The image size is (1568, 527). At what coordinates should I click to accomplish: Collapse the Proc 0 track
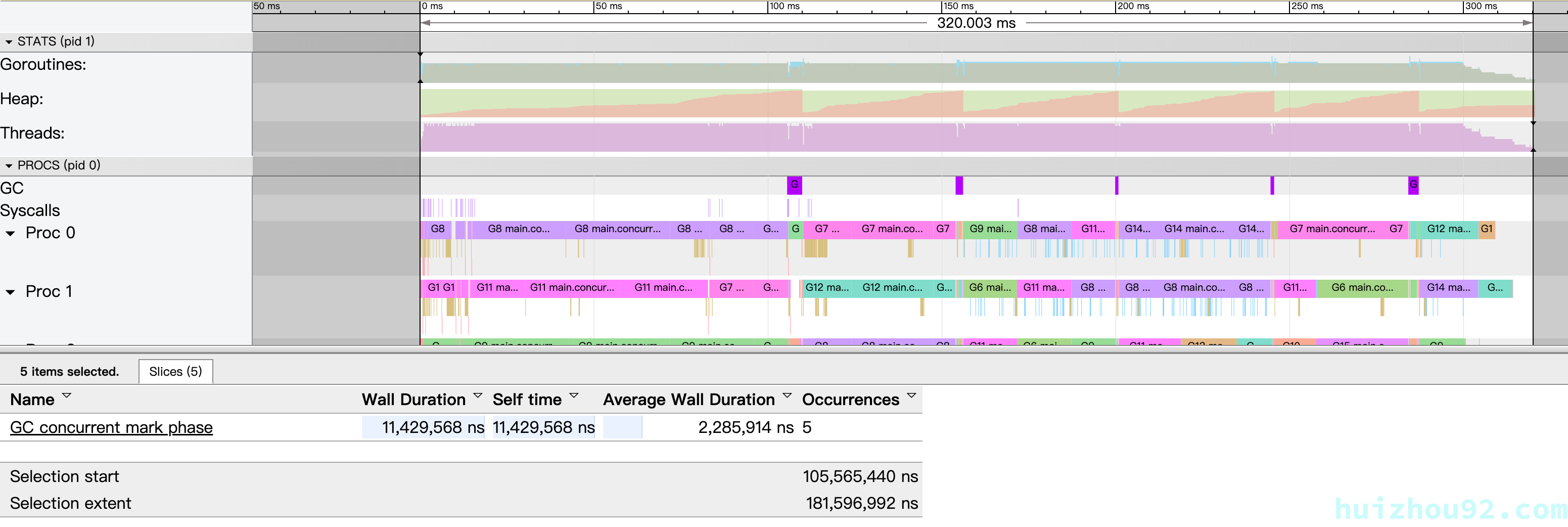click(10, 233)
